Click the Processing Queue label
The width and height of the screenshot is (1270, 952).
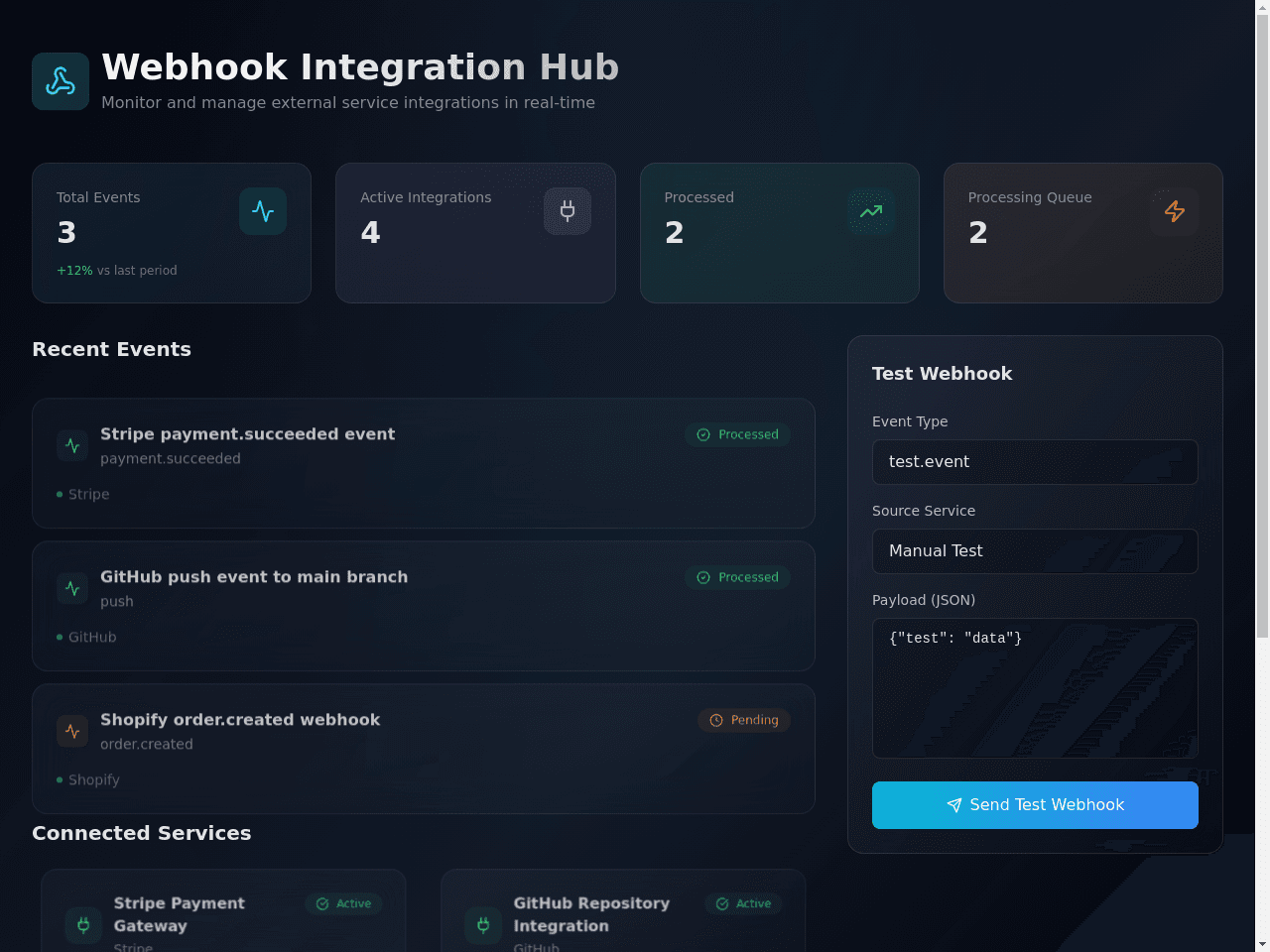click(x=1030, y=197)
